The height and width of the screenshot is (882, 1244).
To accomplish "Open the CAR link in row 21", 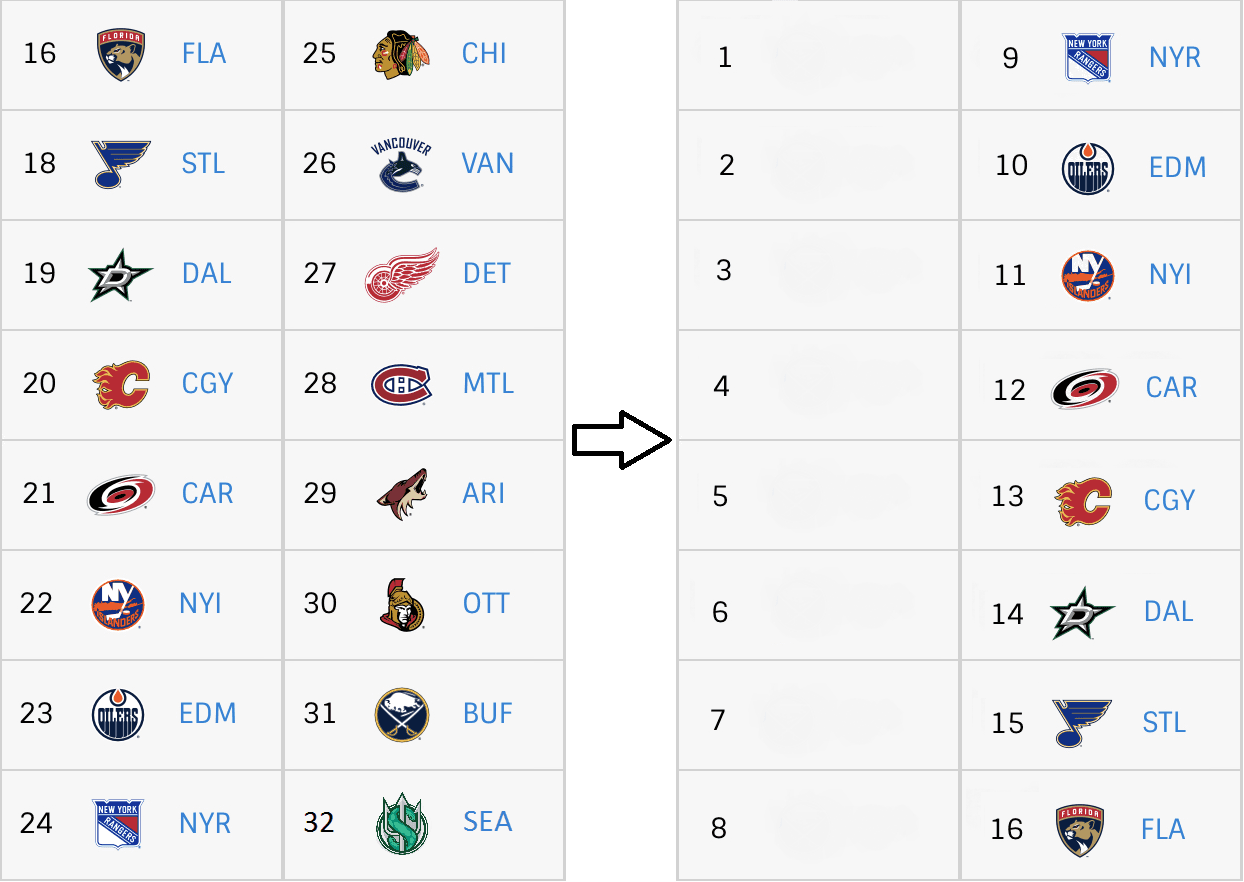I will click(x=208, y=494).
